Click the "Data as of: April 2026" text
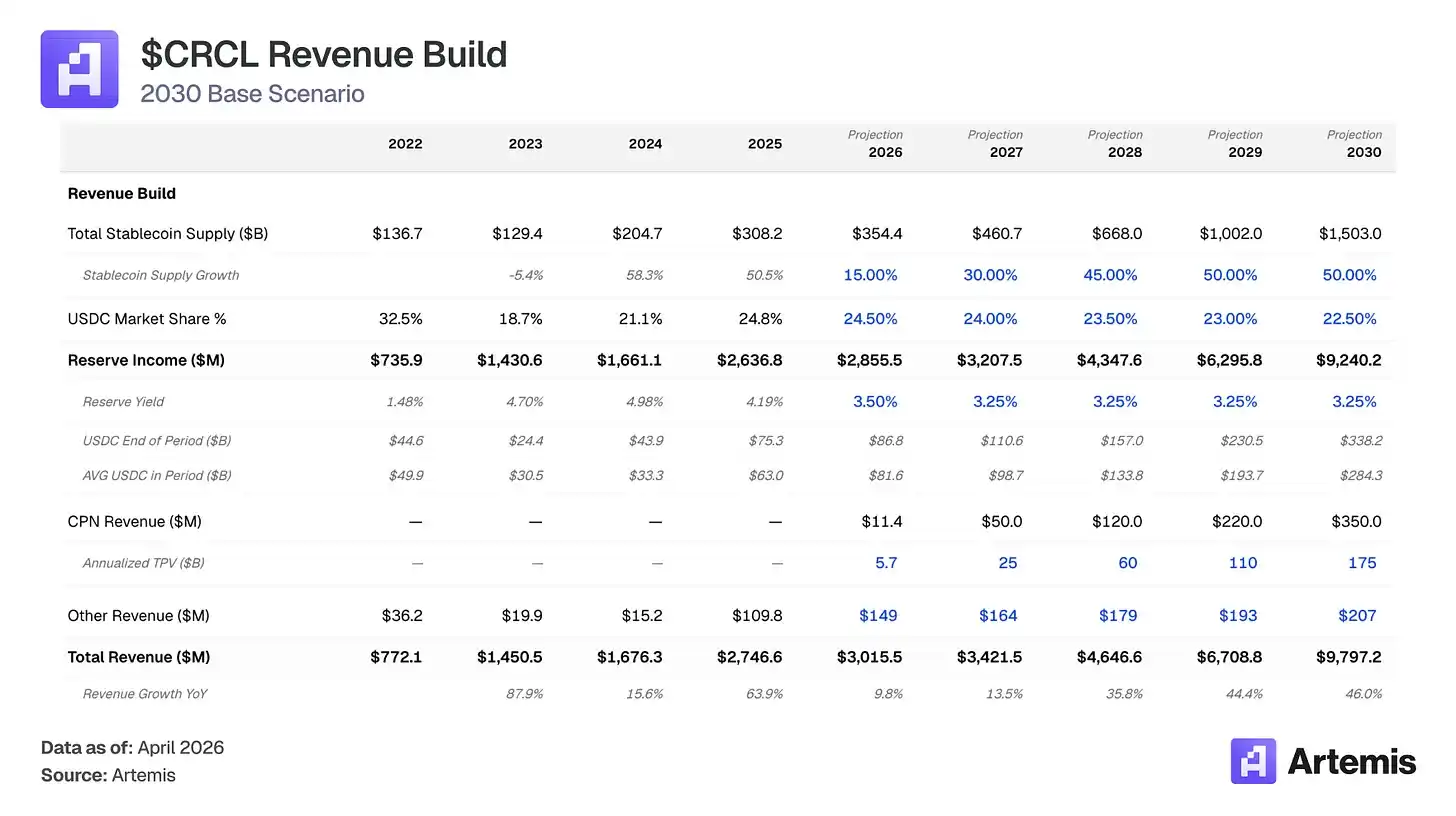1456x816 pixels. (132, 748)
